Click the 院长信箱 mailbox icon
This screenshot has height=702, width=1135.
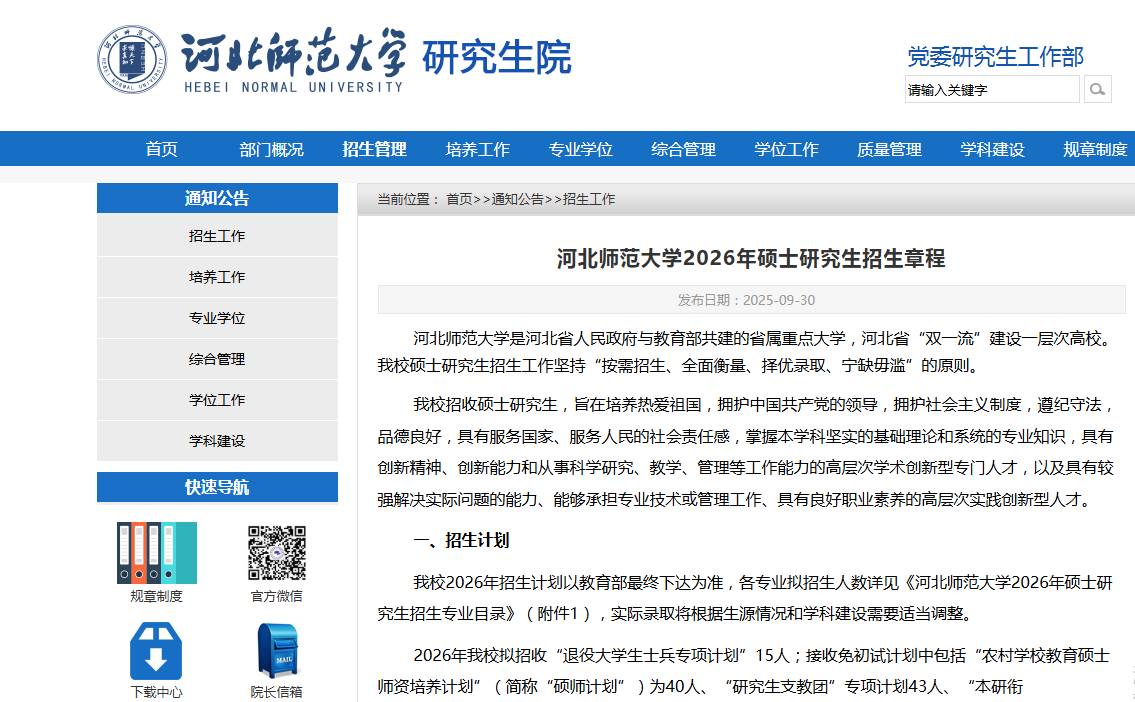point(276,651)
